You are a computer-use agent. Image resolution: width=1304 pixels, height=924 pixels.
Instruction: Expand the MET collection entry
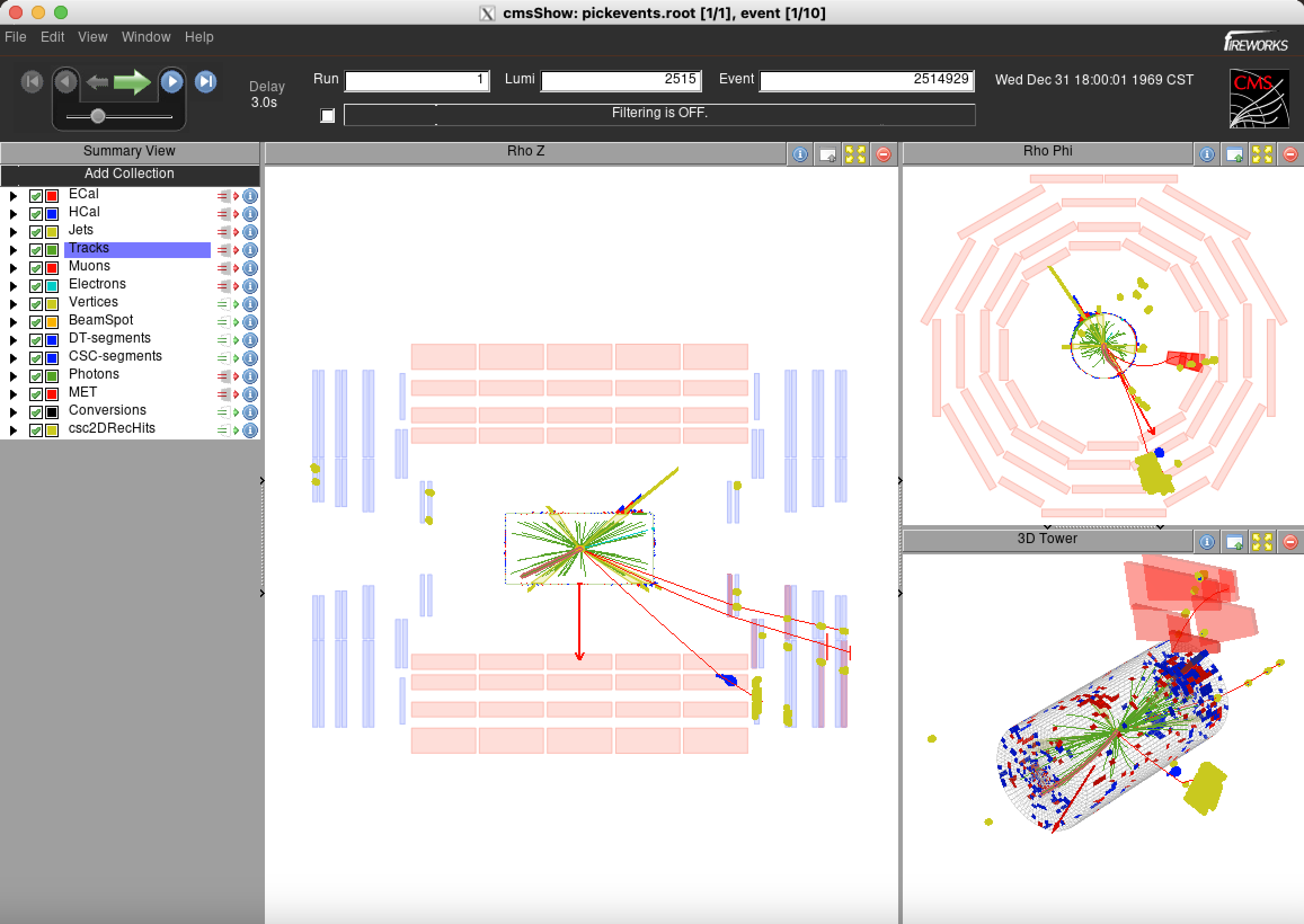click(14, 394)
